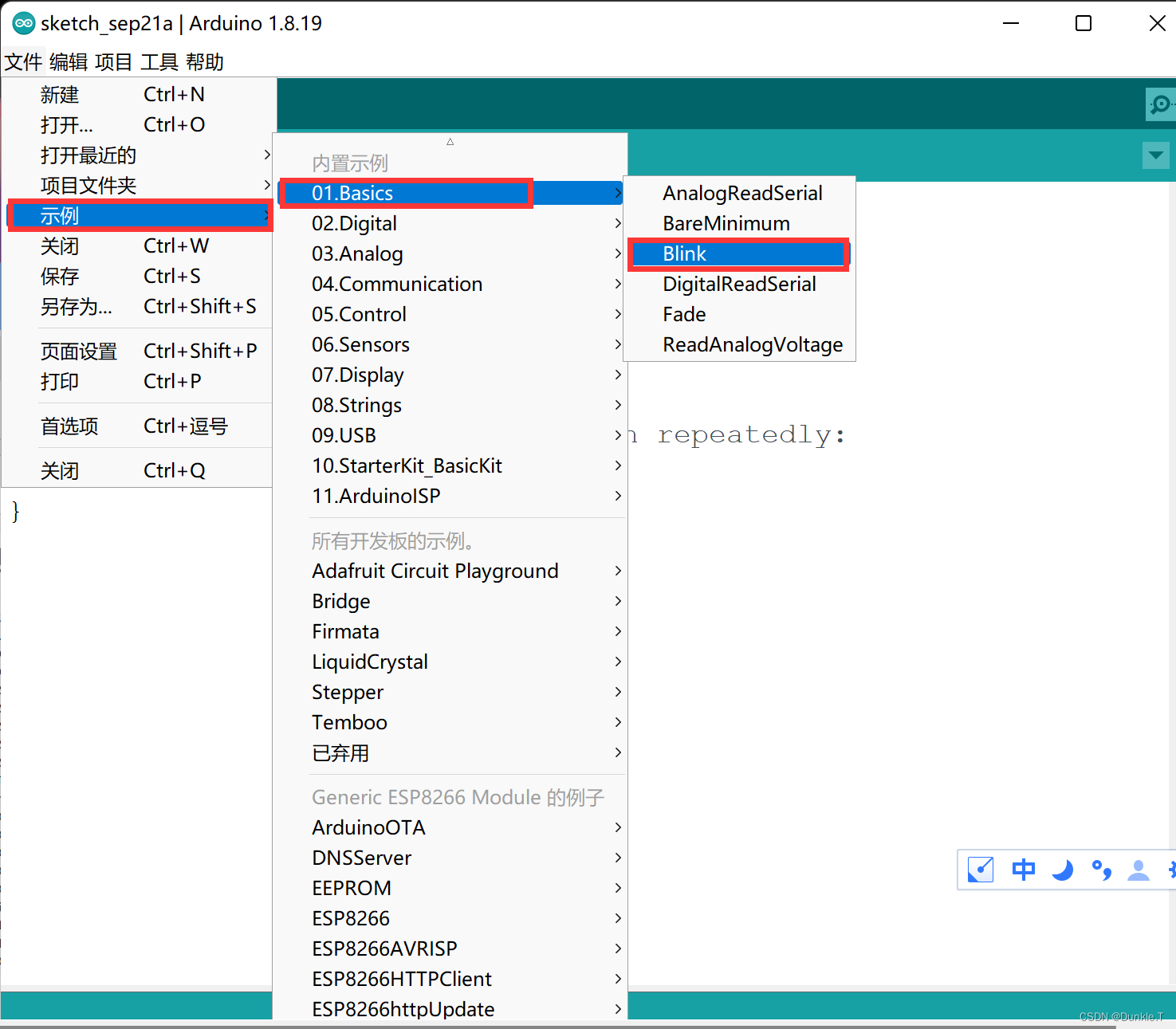The width and height of the screenshot is (1176, 1029).
Task: Open the Temboo examples submenu
Action: click(450, 722)
